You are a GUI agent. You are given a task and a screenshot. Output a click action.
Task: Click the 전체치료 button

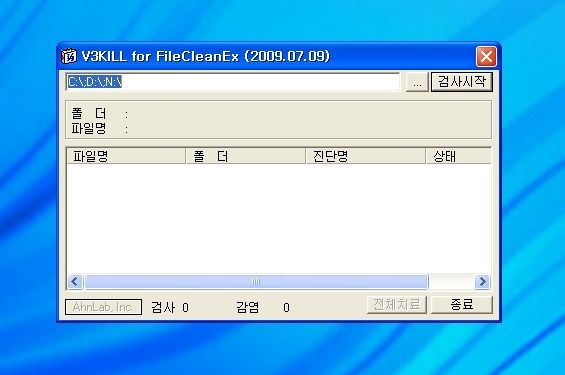397,305
